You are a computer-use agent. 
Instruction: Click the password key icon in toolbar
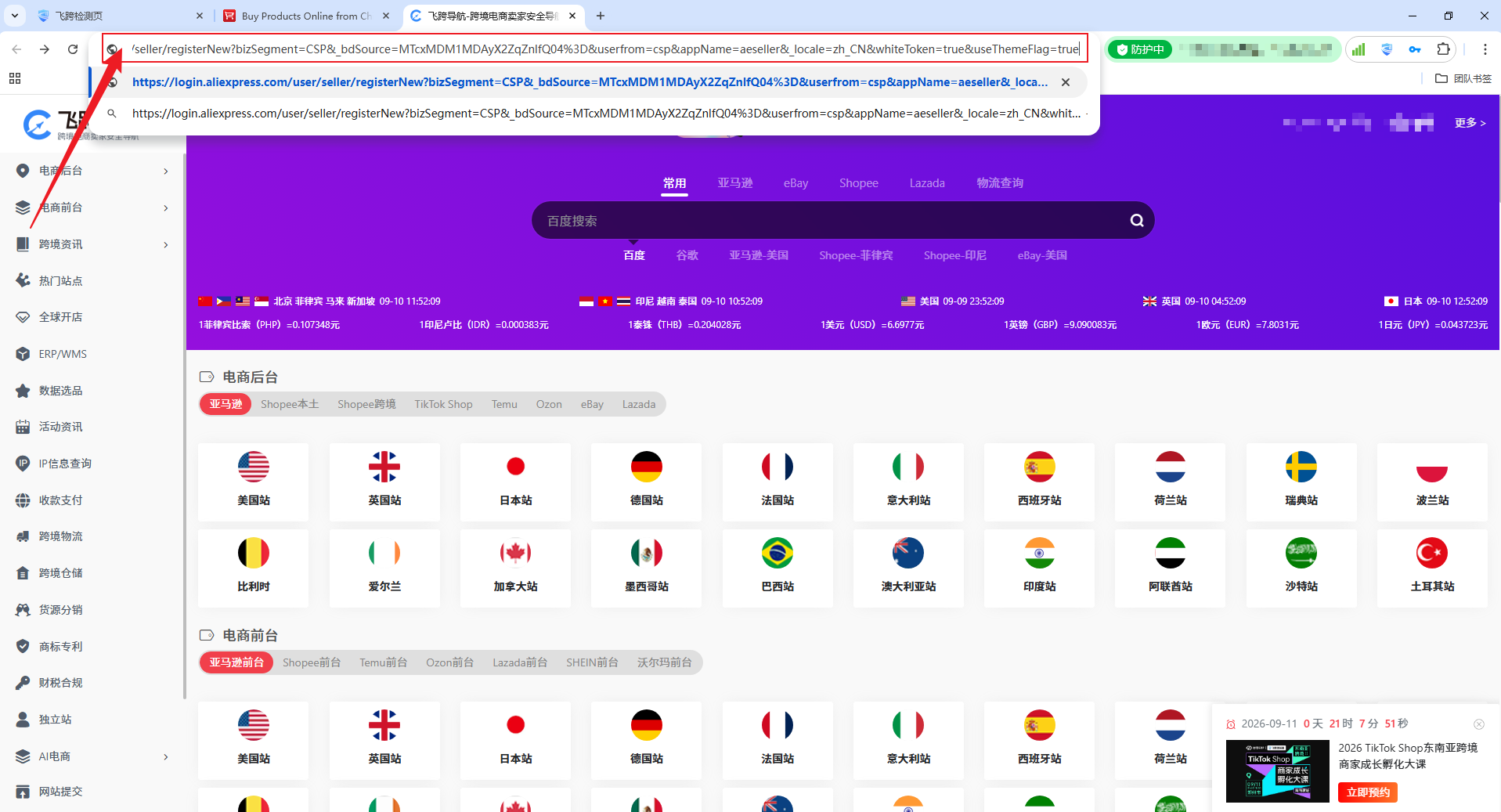tap(1415, 49)
